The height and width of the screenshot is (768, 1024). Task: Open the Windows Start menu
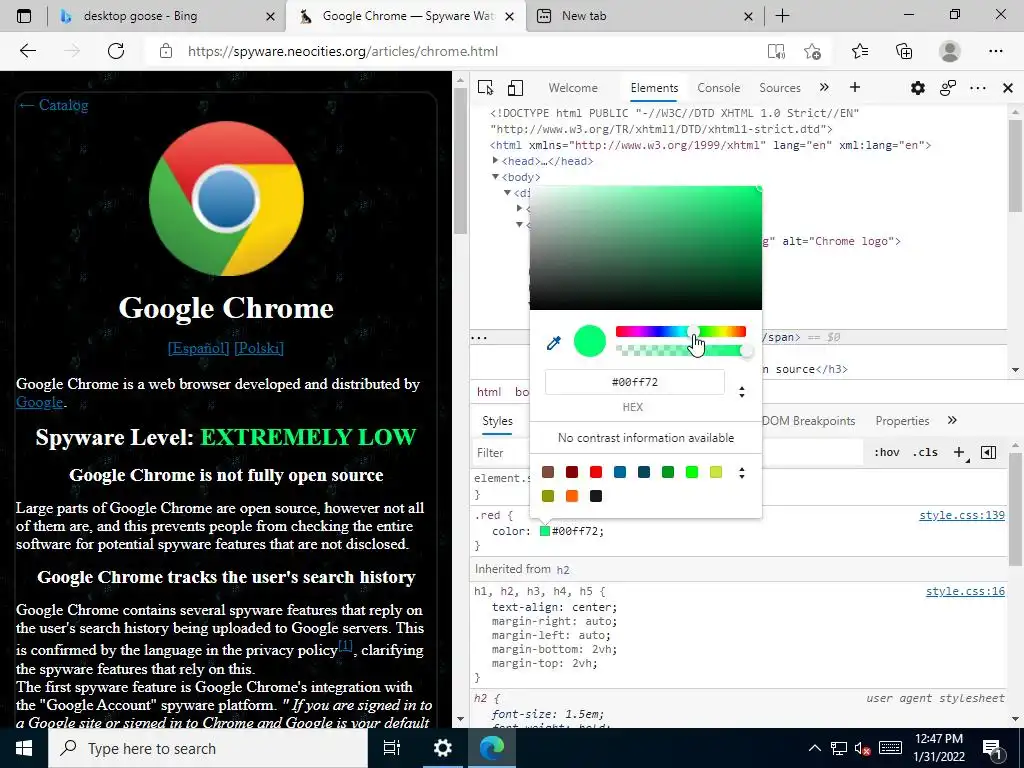(x=24, y=748)
